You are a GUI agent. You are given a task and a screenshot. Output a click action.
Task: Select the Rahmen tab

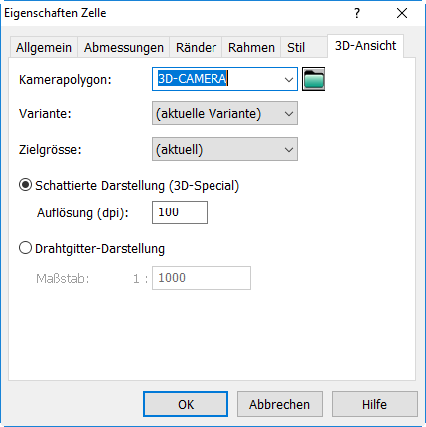[x=251, y=48]
